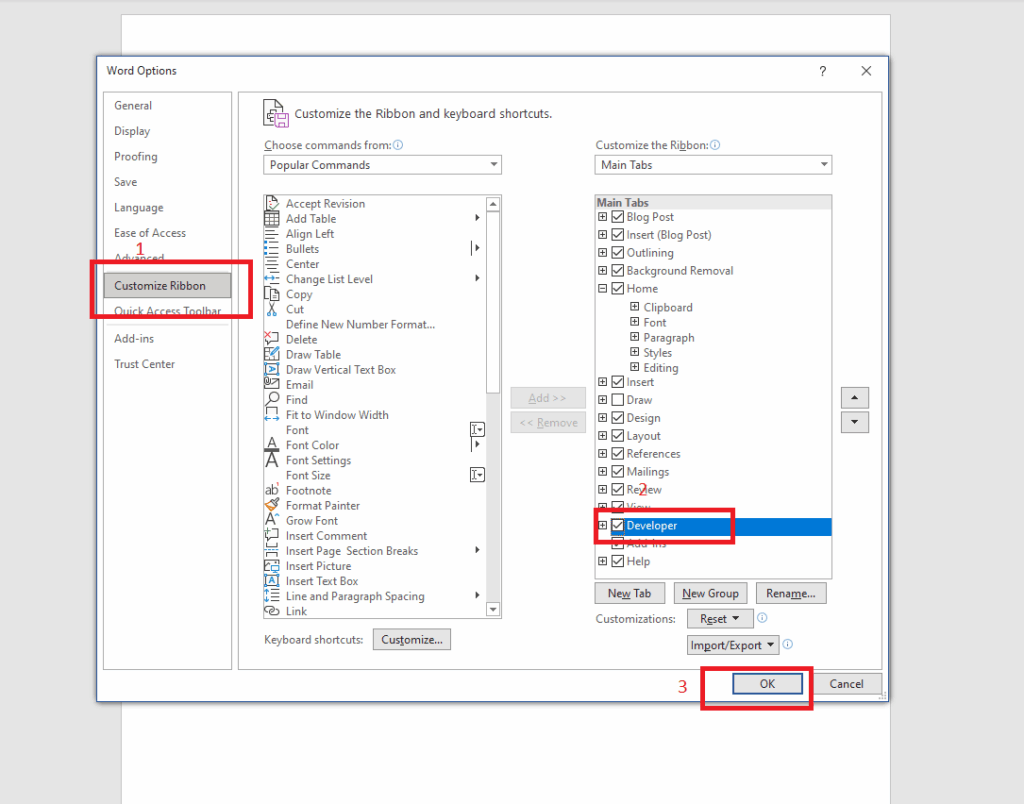The width and height of the screenshot is (1024, 804).
Task: Select the Add Table icon
Action: coord(272,218)
